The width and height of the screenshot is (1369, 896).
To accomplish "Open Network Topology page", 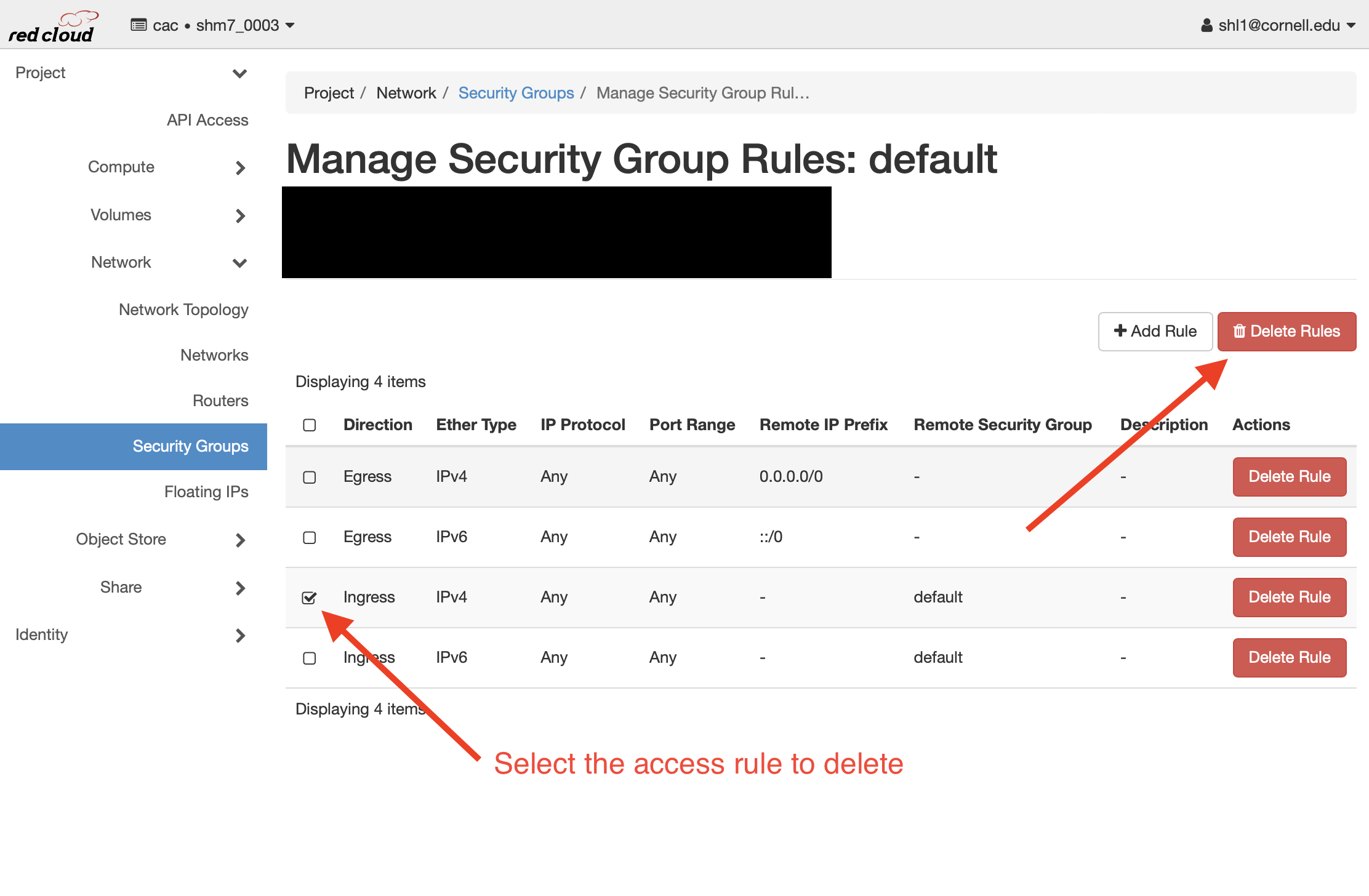I will pyautogui.click(x=183, y=310).
